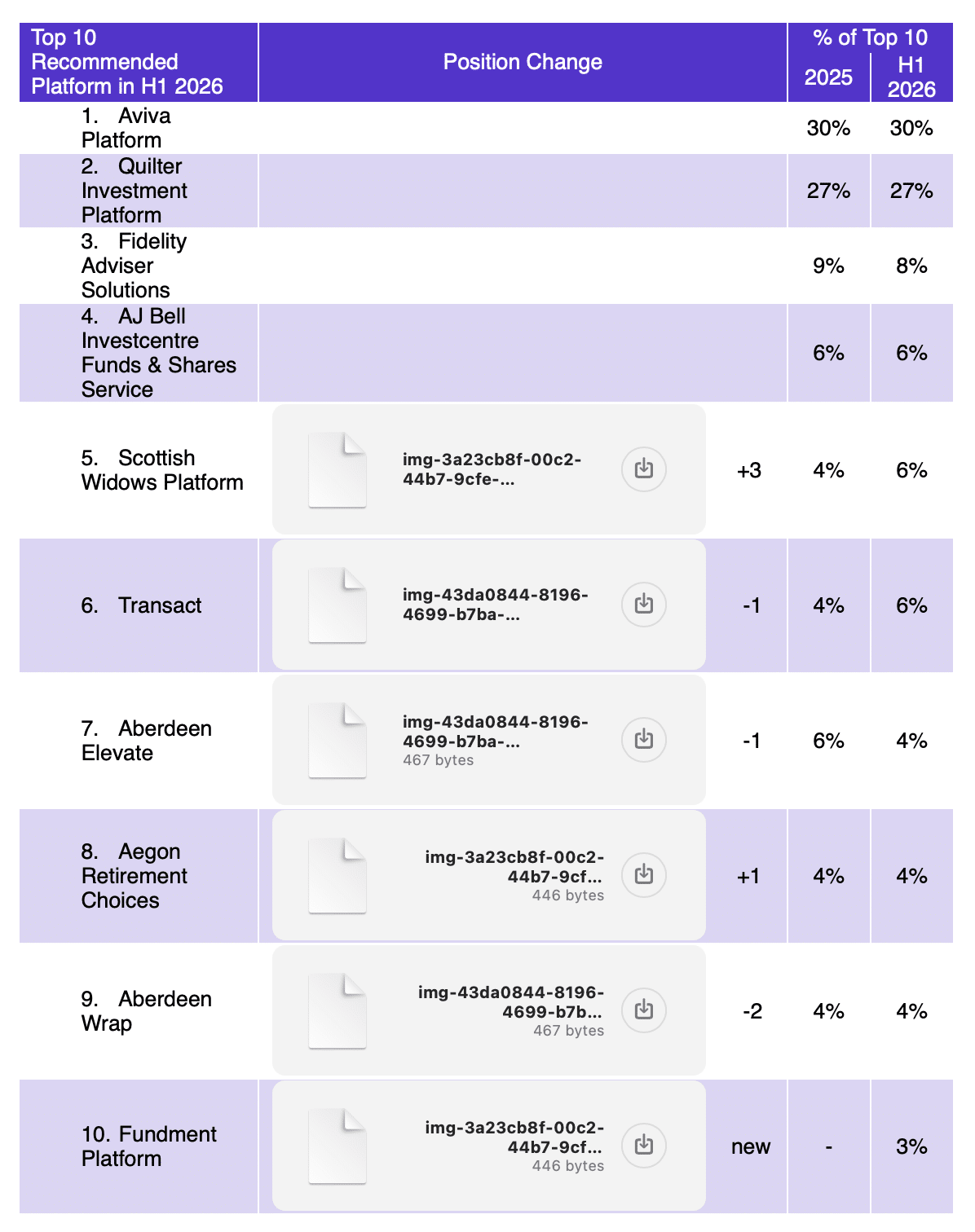This screenshot has height=1232, width=975.
Task: Select the Quilter Investment Platform cell
Action: (x=139, y=191)
